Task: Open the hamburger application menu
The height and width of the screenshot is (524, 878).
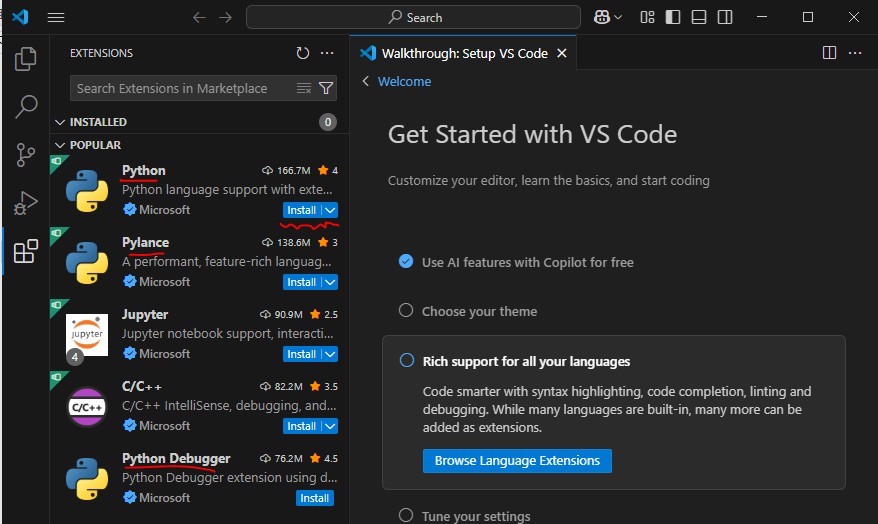Action: [55, 17]
